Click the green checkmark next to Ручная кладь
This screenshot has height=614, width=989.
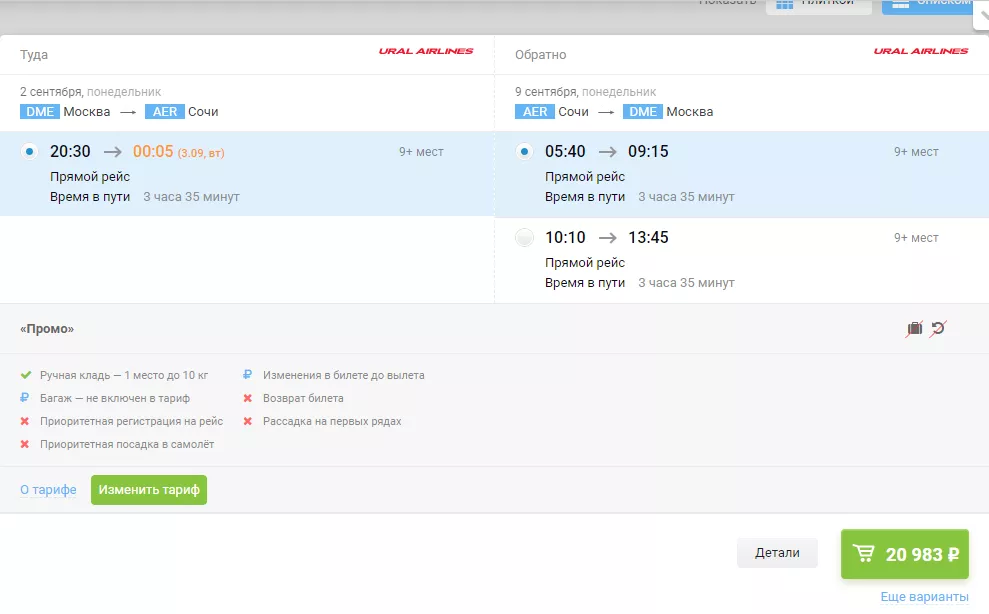point(26,375)
